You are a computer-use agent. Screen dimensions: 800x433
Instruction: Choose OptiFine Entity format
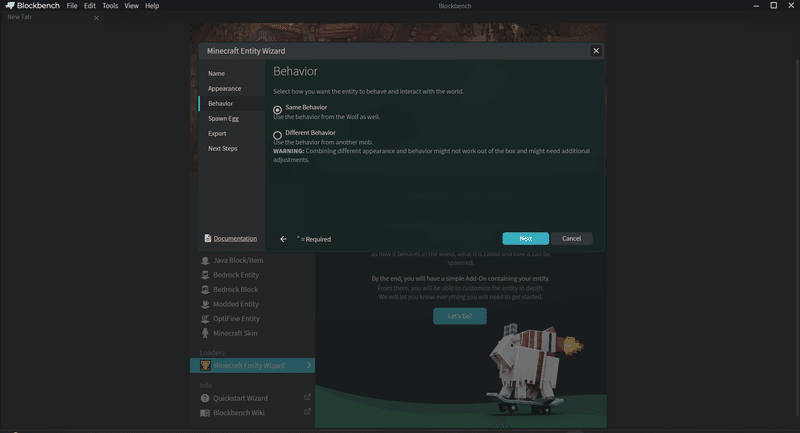[x=253, y=319]
